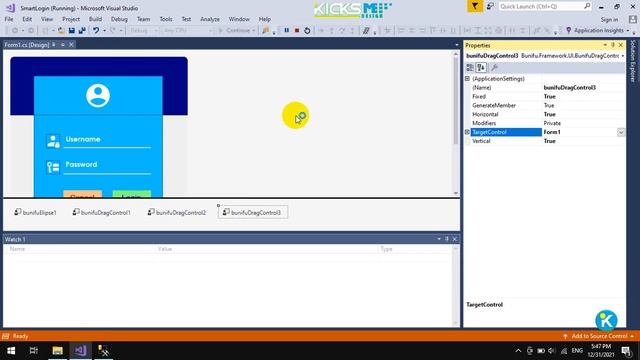The image size is (640, 360).
Task: Select the bunifuDragControl1 tray component
Action: tap(102, 212)
